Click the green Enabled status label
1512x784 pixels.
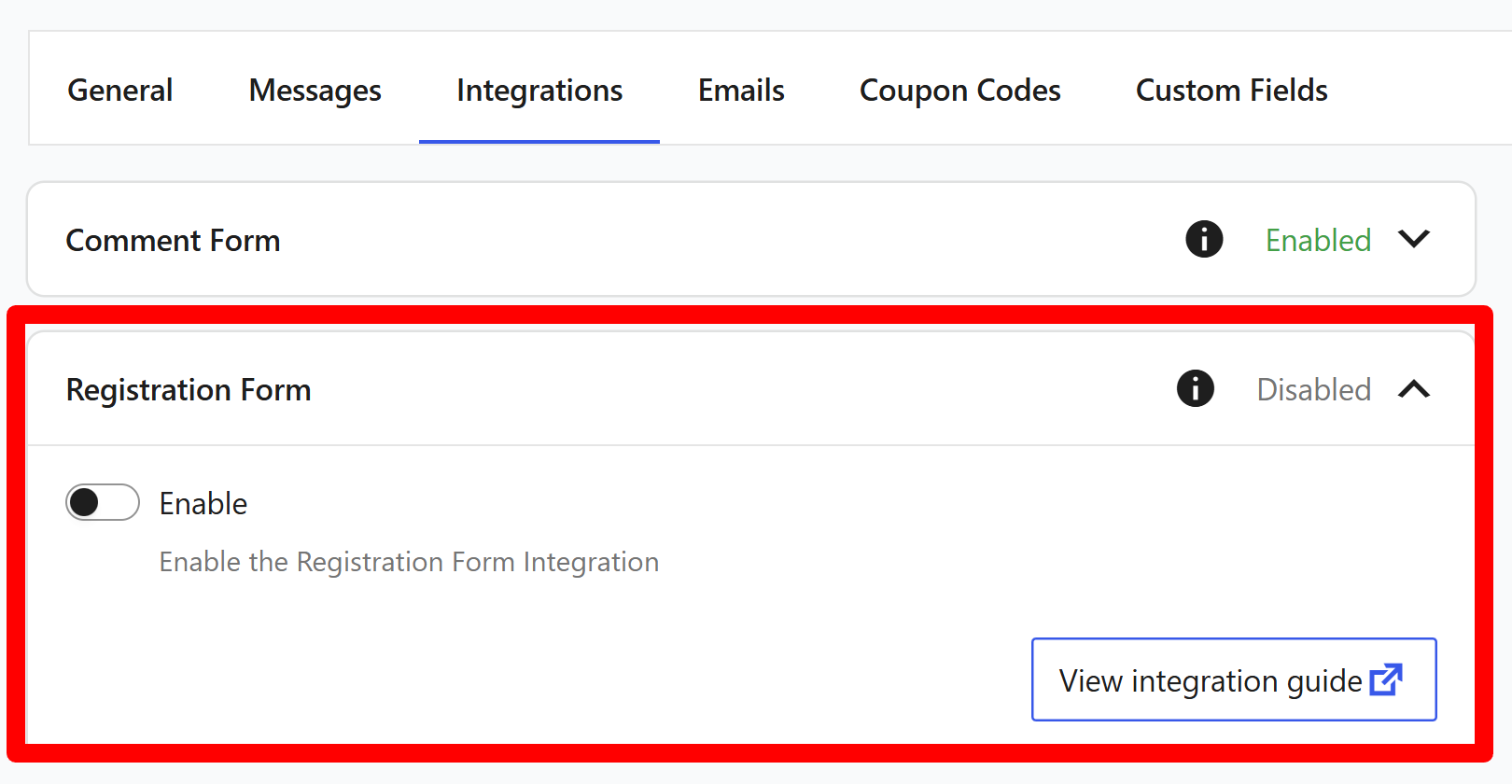(1318, 240)
